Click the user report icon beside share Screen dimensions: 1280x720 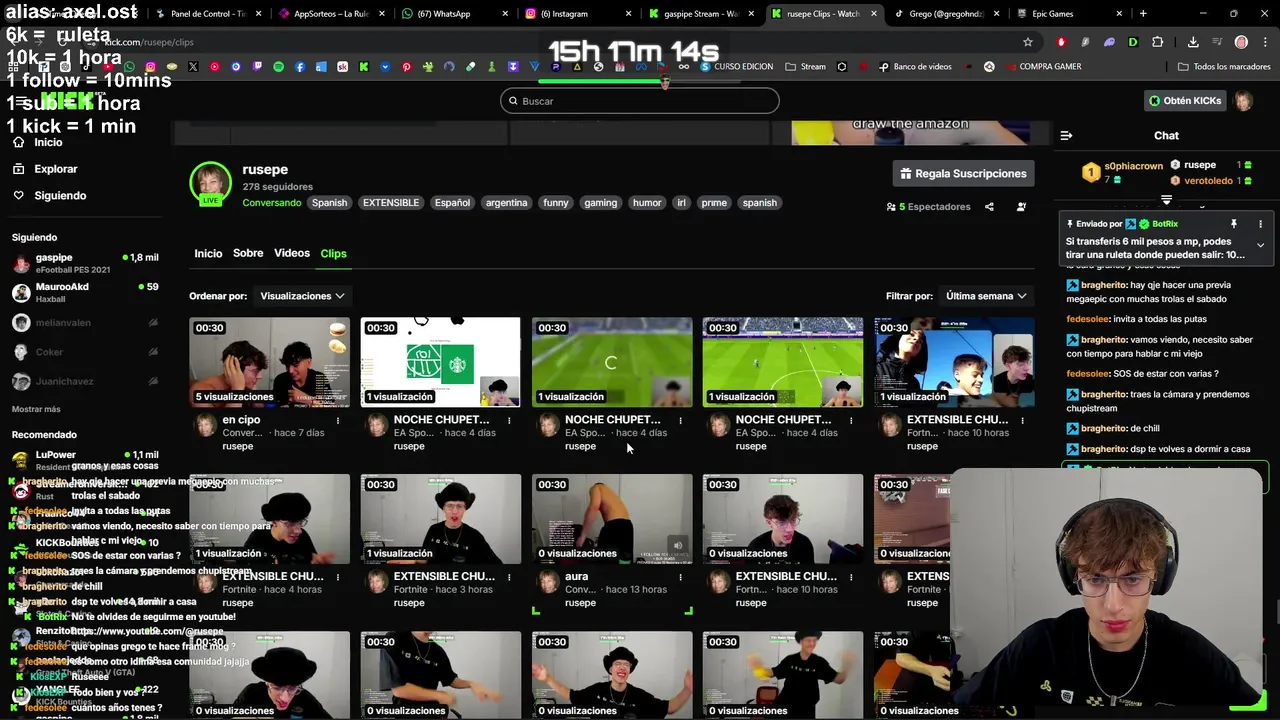tap(1021, 207)
